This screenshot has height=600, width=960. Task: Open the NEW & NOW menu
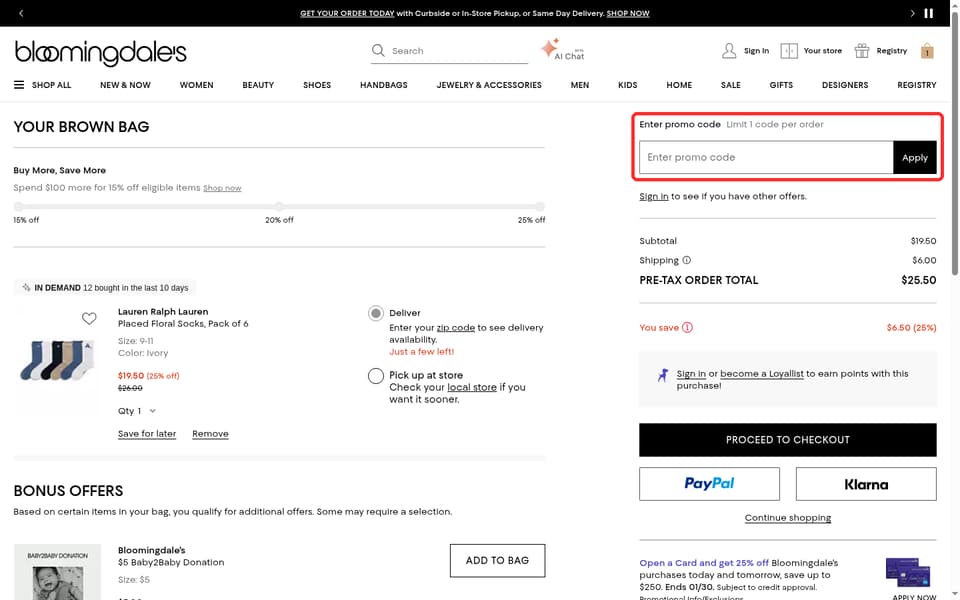click(x=126, y=85)
